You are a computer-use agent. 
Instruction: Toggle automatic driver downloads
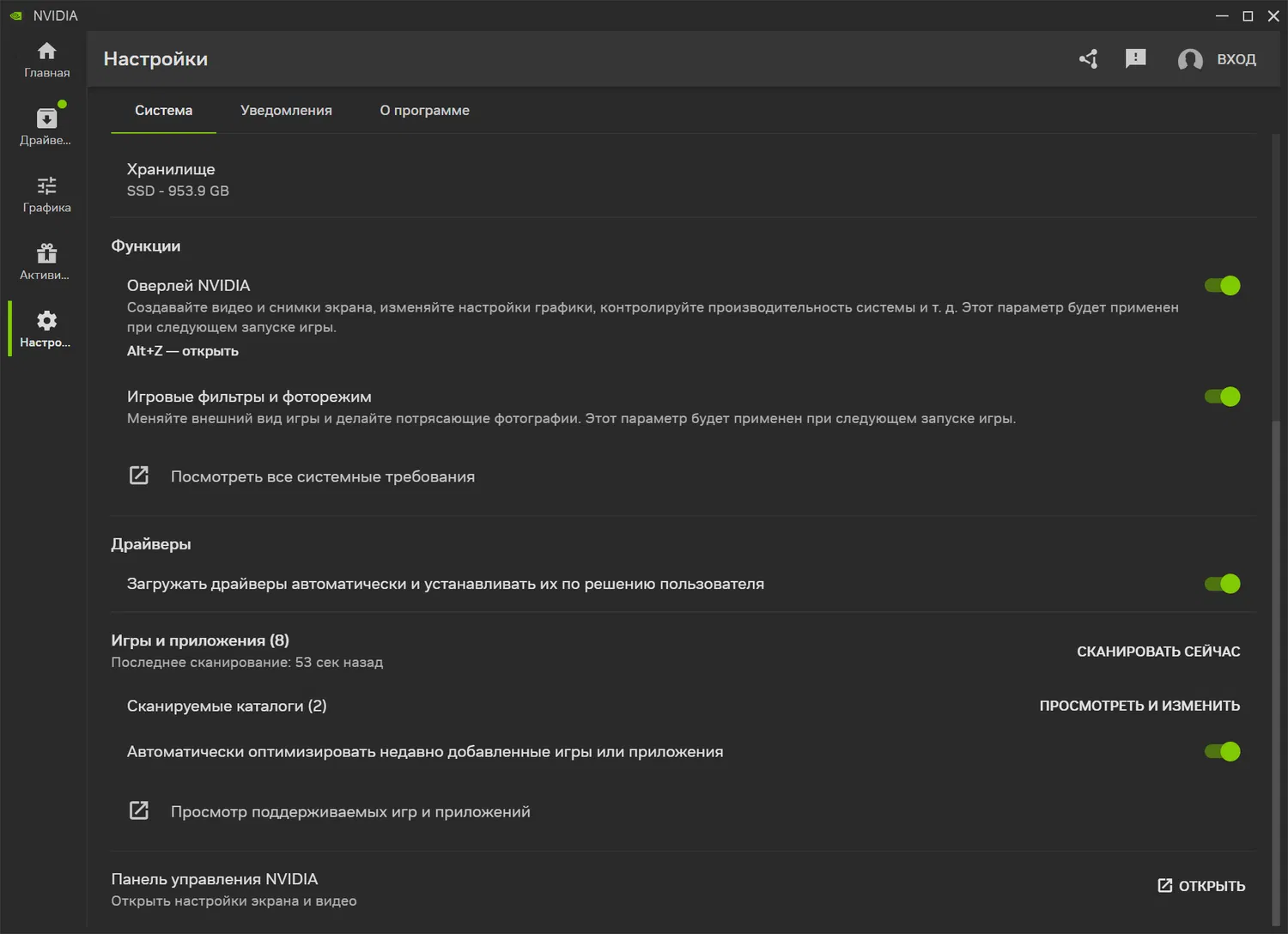(1223, 584)
